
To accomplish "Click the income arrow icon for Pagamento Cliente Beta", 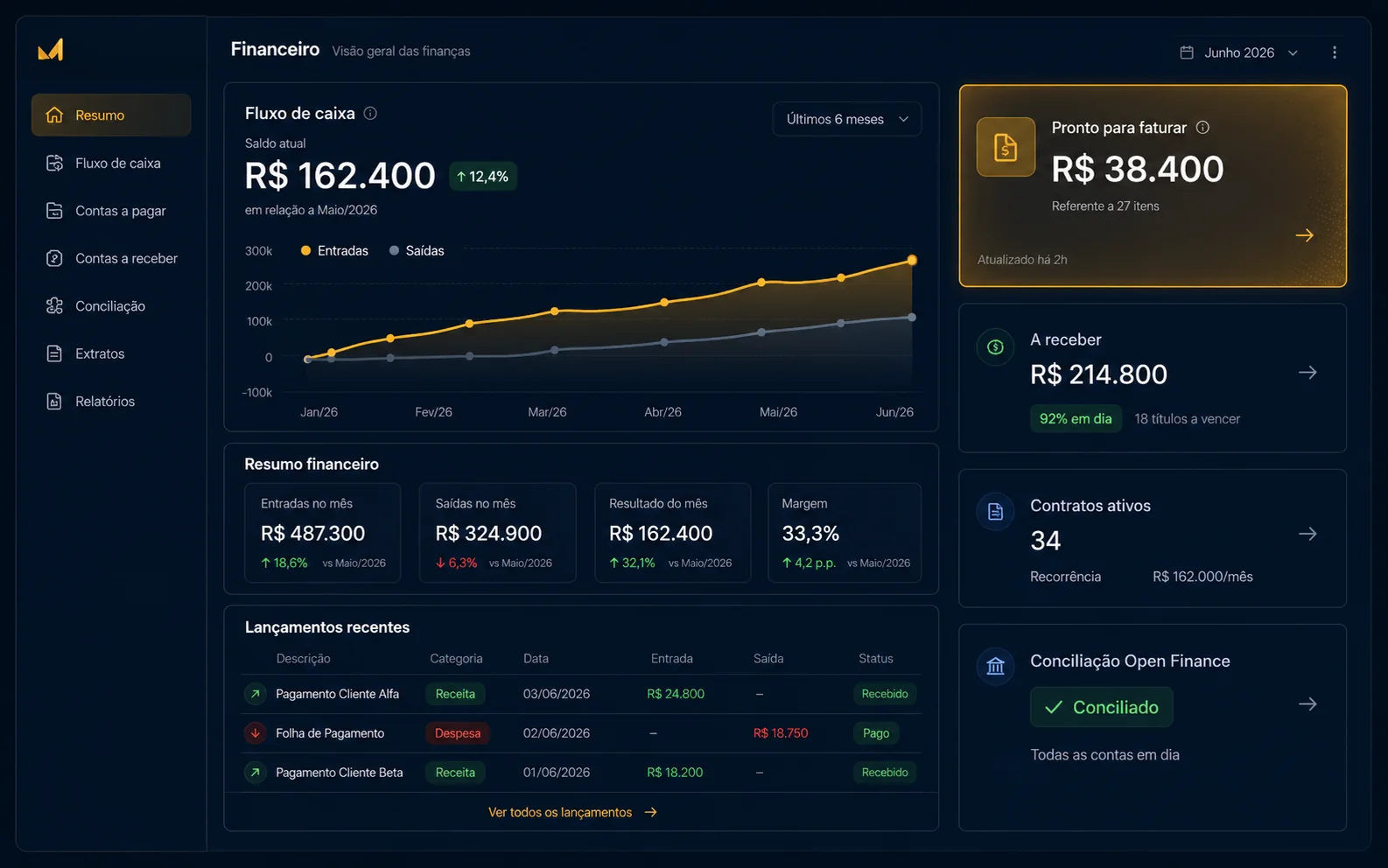I will pyautogui.click(x=255, y=773).
